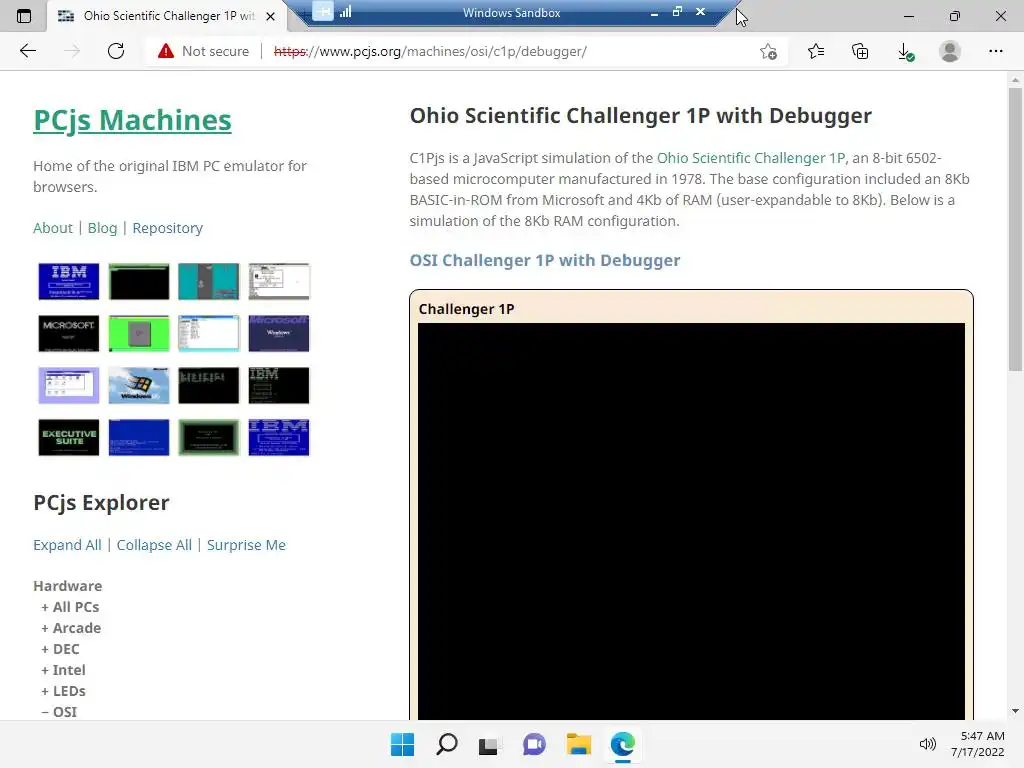Open the Windows Start menu
Image resolution: width=1024 pixels, height=768 pixels.
click(402, 744)
